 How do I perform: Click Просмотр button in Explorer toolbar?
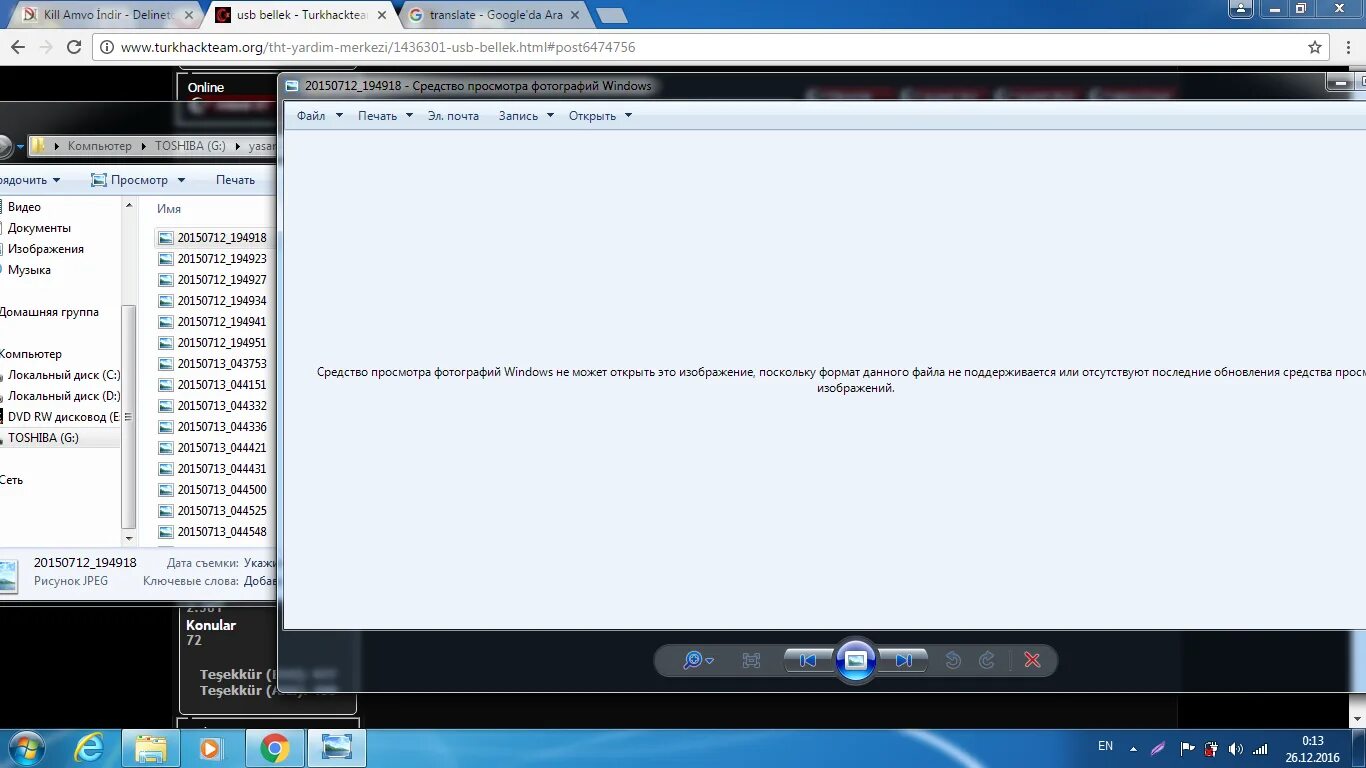pyautogui.click(x=129, y=180)
